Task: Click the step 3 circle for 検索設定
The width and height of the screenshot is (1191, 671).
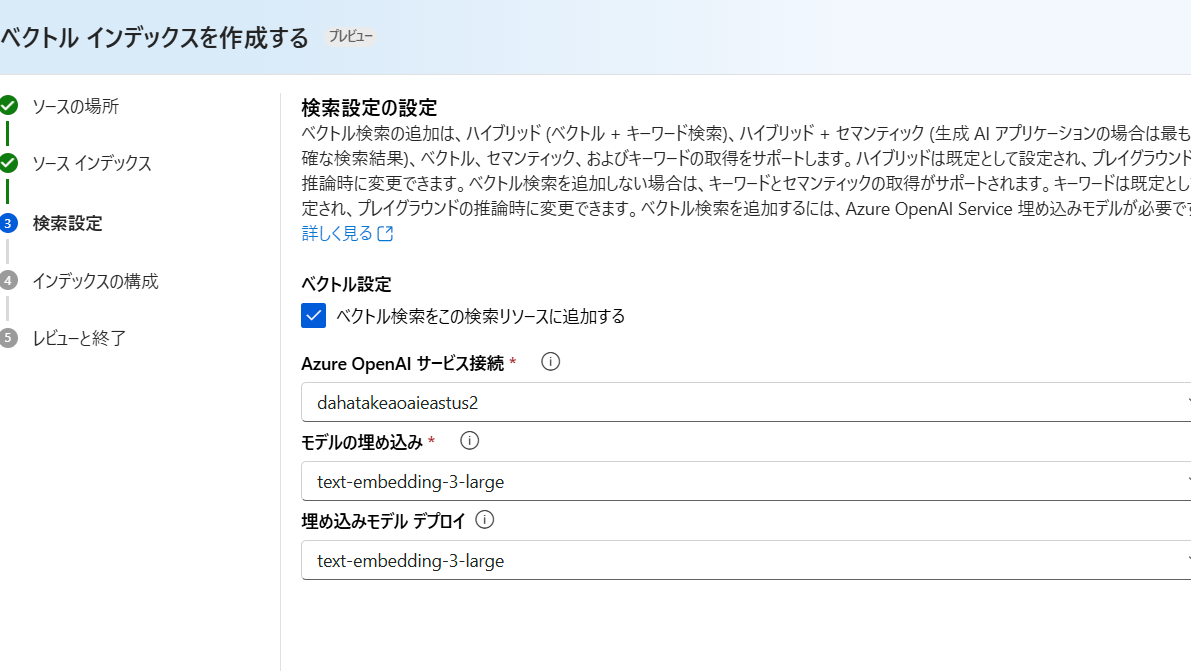Action: (8, 223)
